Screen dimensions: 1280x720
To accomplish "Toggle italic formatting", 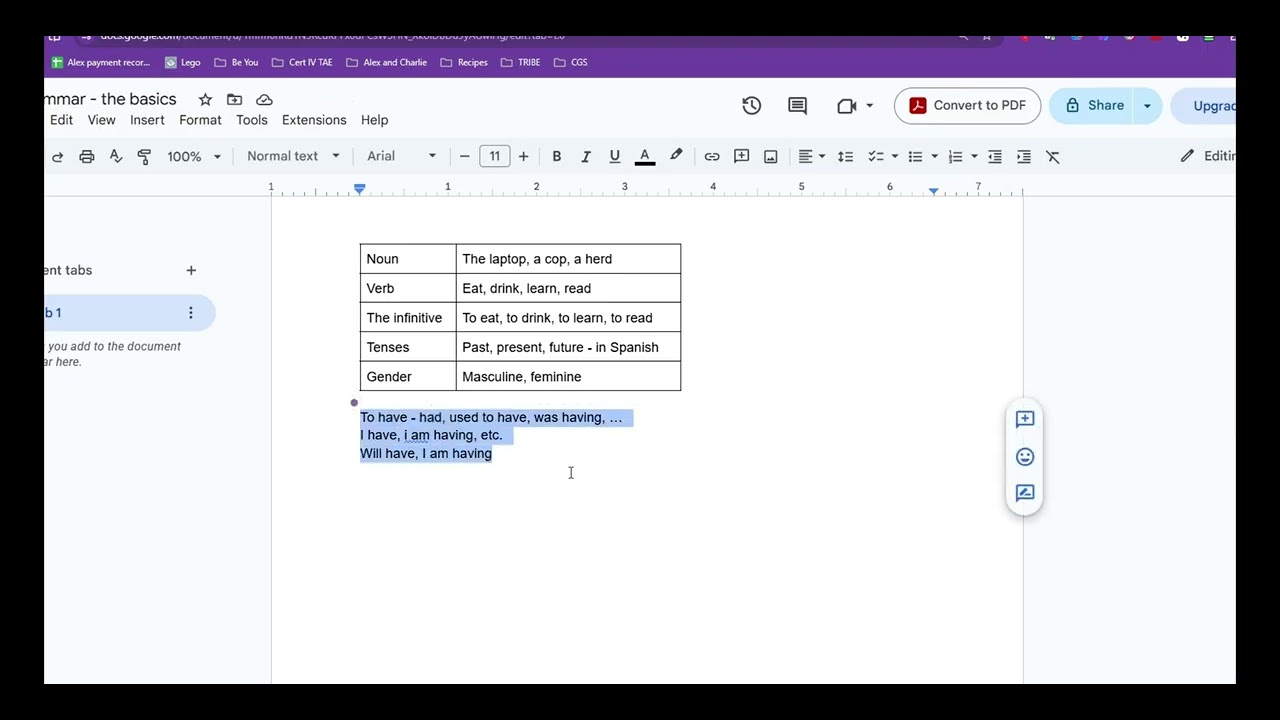I will (x=586, y=157).
